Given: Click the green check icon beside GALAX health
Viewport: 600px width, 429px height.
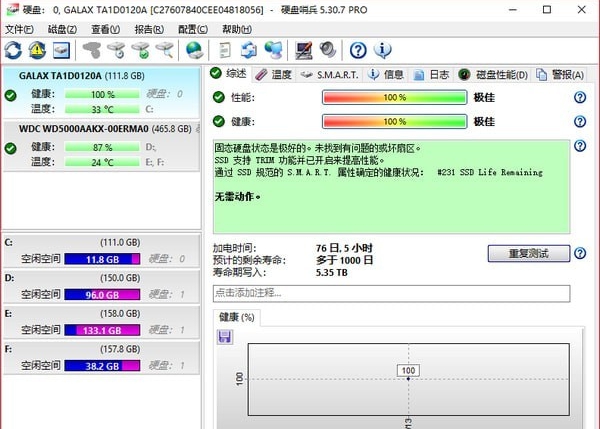Looking at the screenshot, I should pyautogui.click(x=11, y=95).
